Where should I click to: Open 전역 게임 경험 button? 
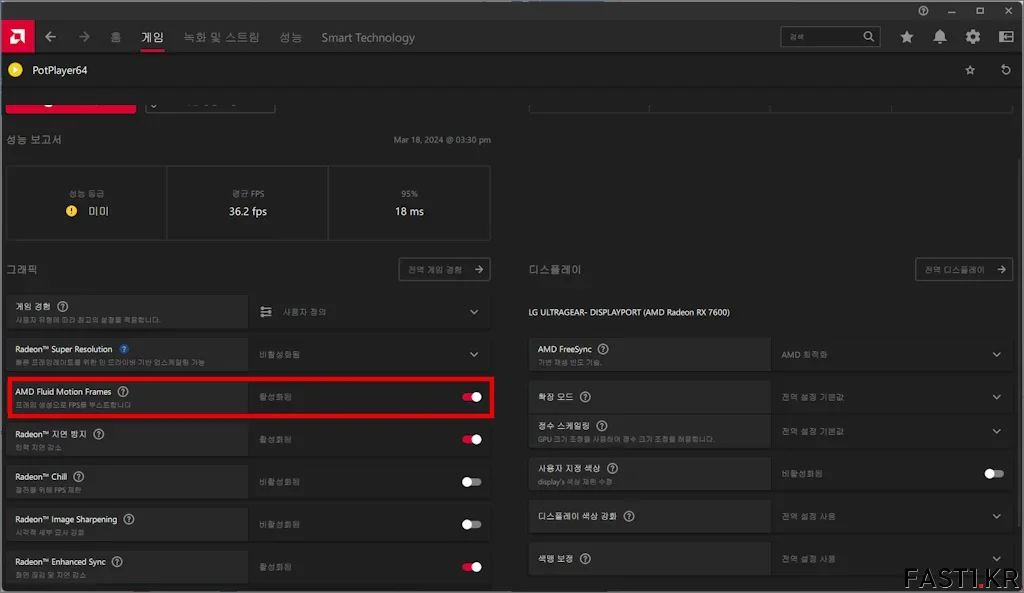pyautogui.click(x=444, y=270)
